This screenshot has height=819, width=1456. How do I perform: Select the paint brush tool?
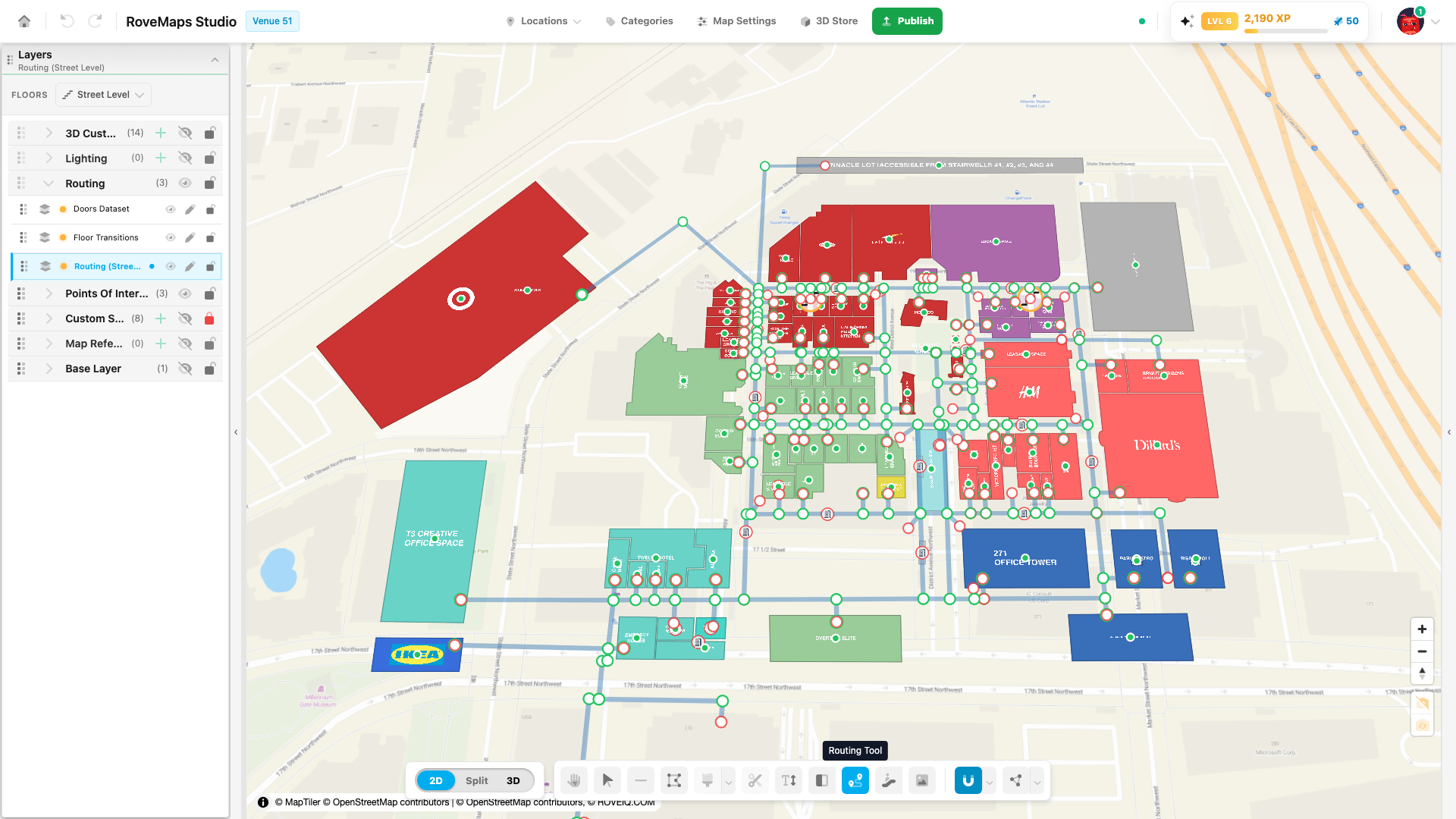(708, 780)
